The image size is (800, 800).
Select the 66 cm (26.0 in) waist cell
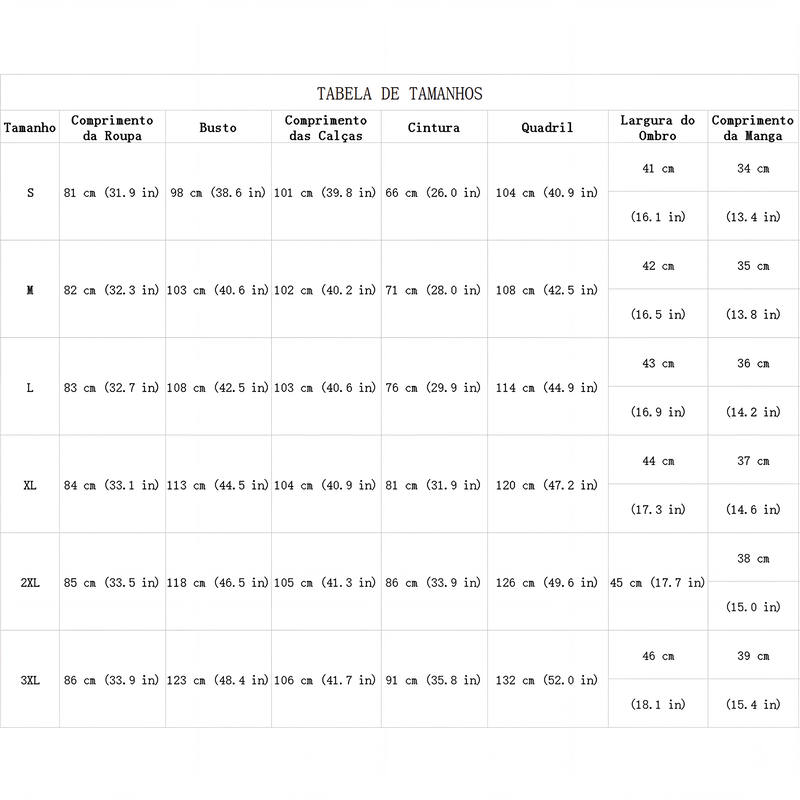(x=433, y=193)
